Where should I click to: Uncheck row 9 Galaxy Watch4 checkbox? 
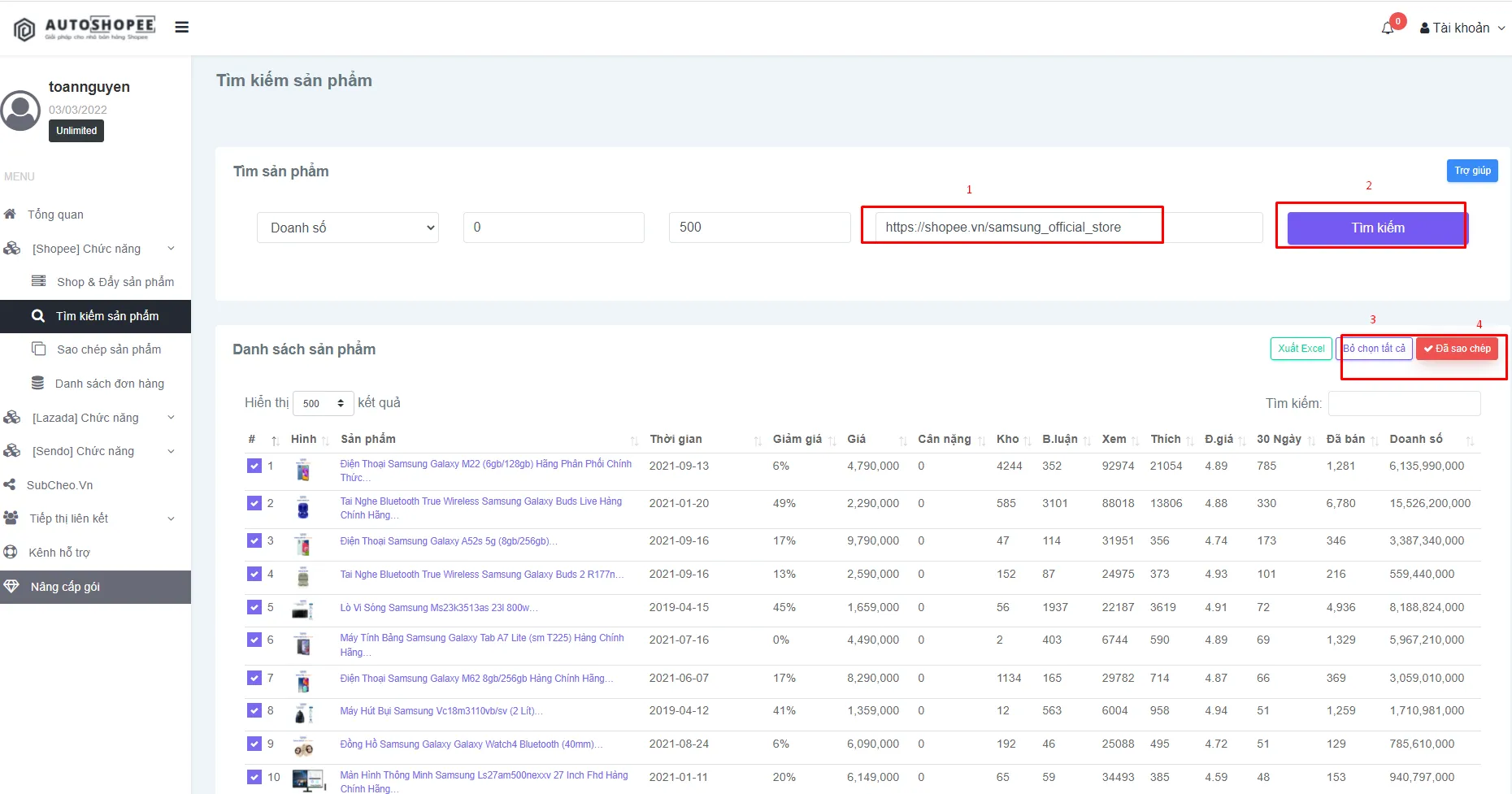(x=254, y=744)
